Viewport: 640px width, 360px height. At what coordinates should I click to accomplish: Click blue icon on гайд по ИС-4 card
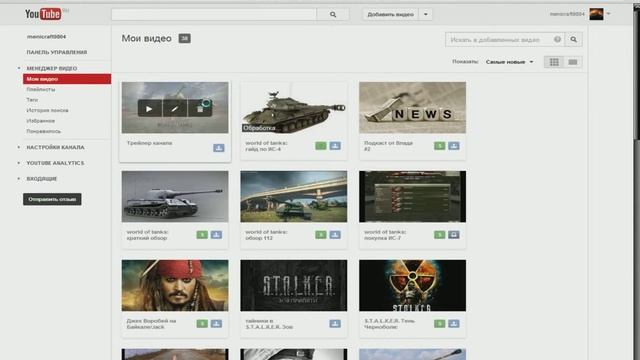point(335,146)
